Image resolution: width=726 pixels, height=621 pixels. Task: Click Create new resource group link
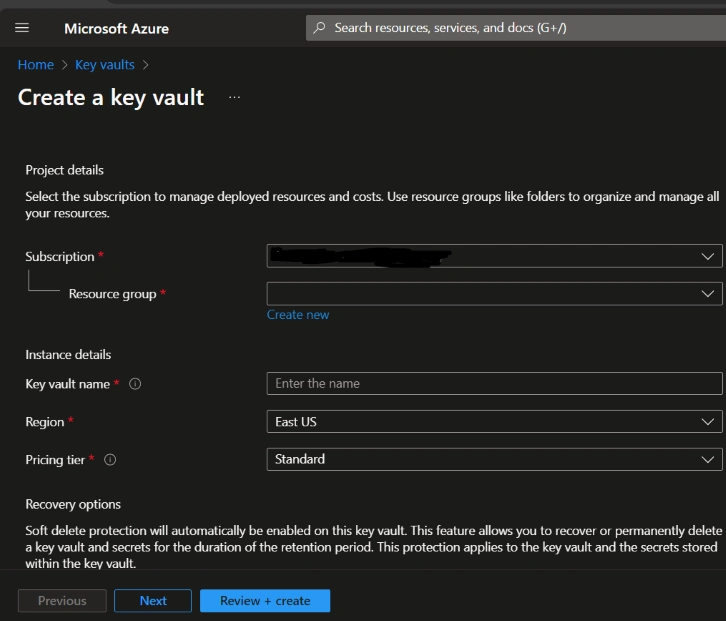click(298, 315)
